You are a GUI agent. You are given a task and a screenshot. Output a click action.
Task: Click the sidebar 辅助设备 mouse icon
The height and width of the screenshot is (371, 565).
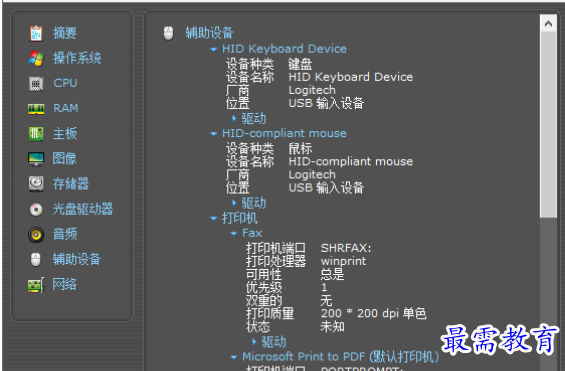[36, 259]
